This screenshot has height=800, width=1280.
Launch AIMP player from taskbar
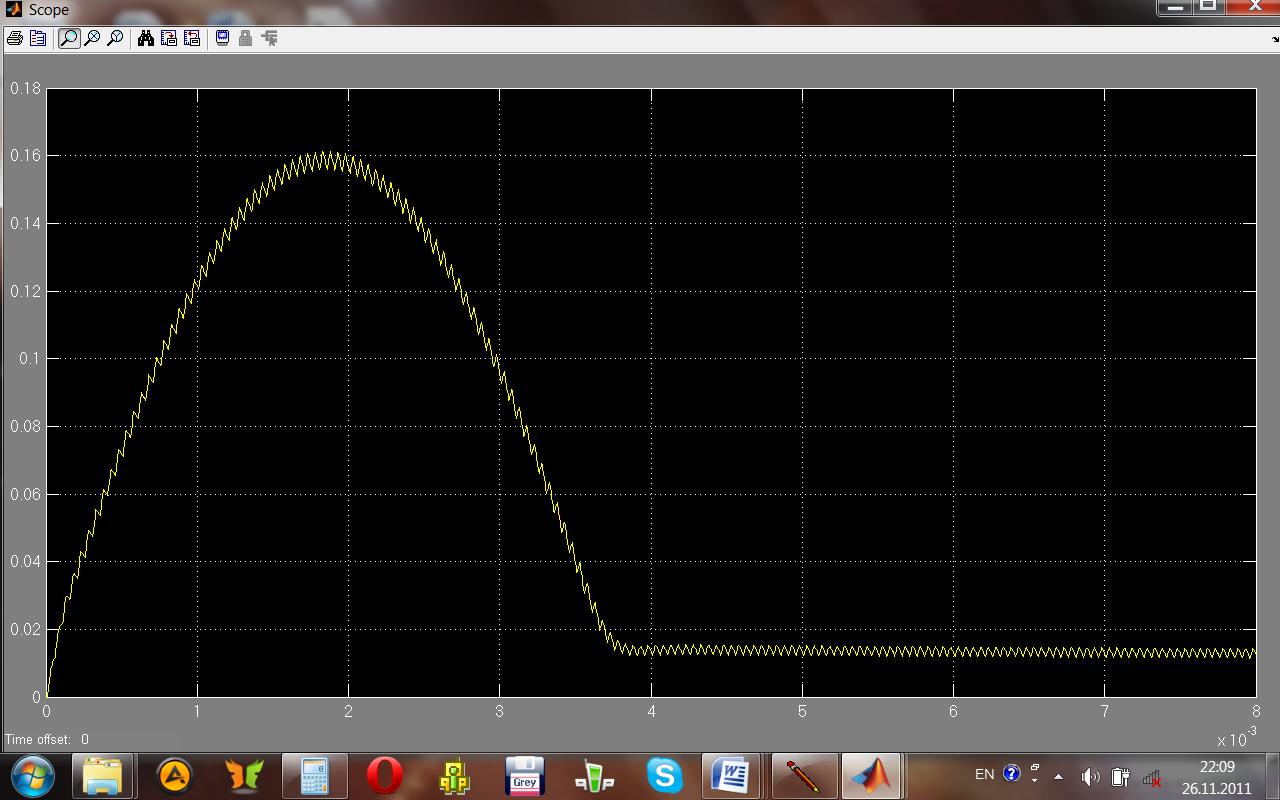[175, 776]
